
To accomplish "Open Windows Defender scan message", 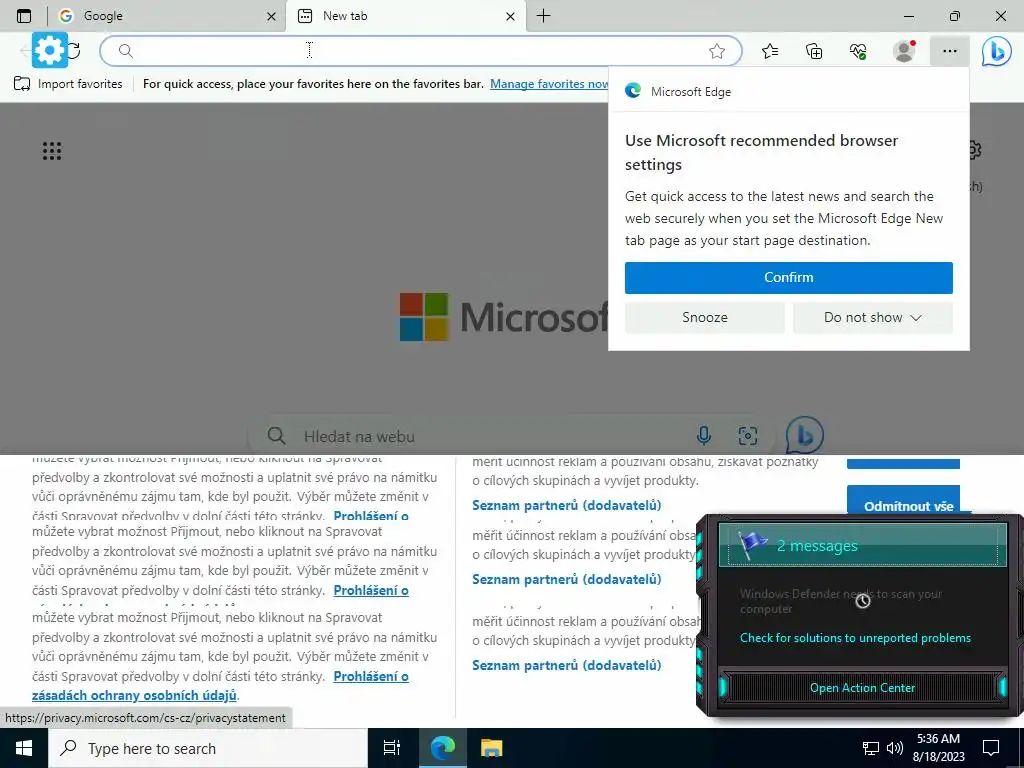I will [841, 601].
